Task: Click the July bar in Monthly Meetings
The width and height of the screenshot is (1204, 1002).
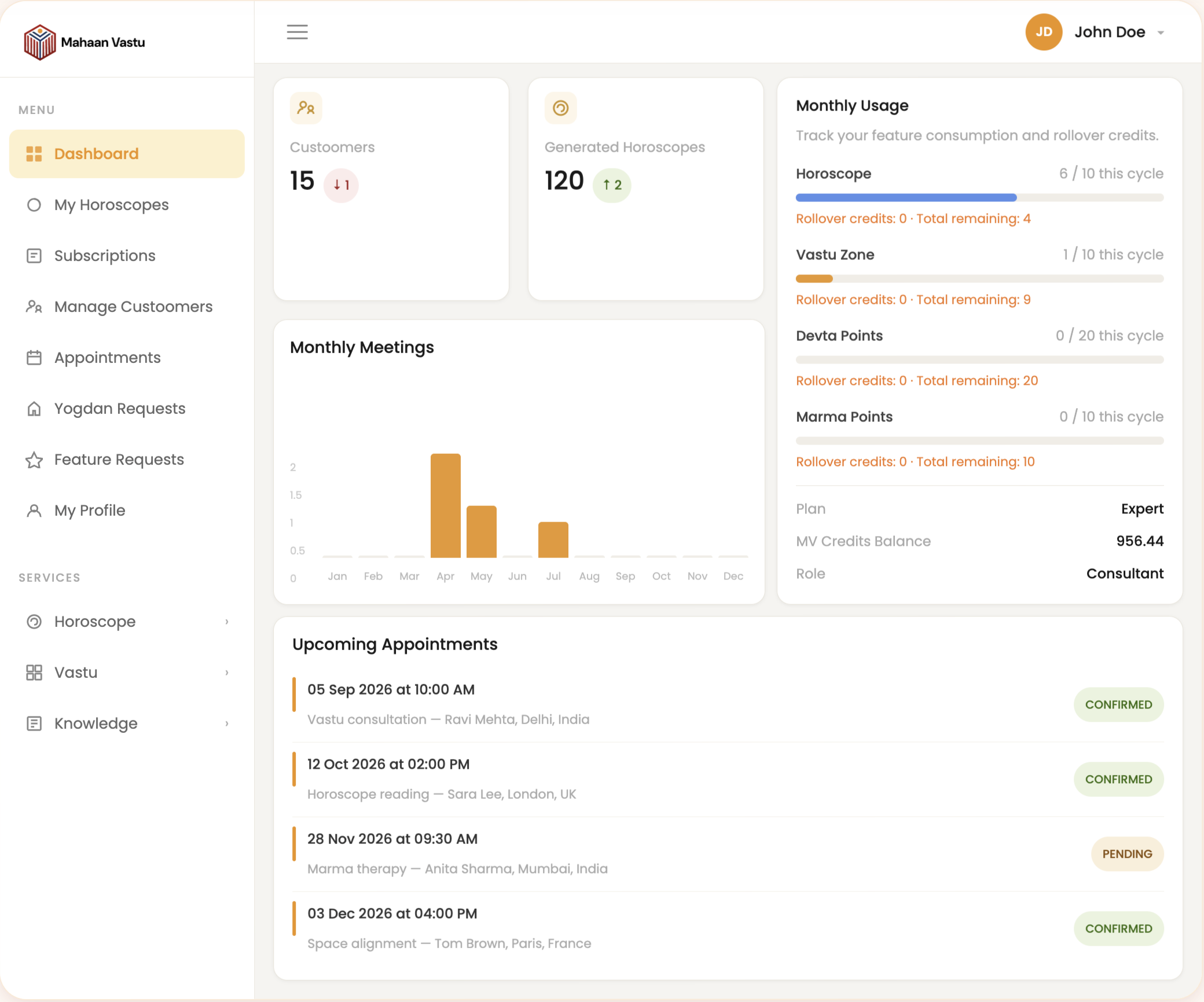Action: 553,540
